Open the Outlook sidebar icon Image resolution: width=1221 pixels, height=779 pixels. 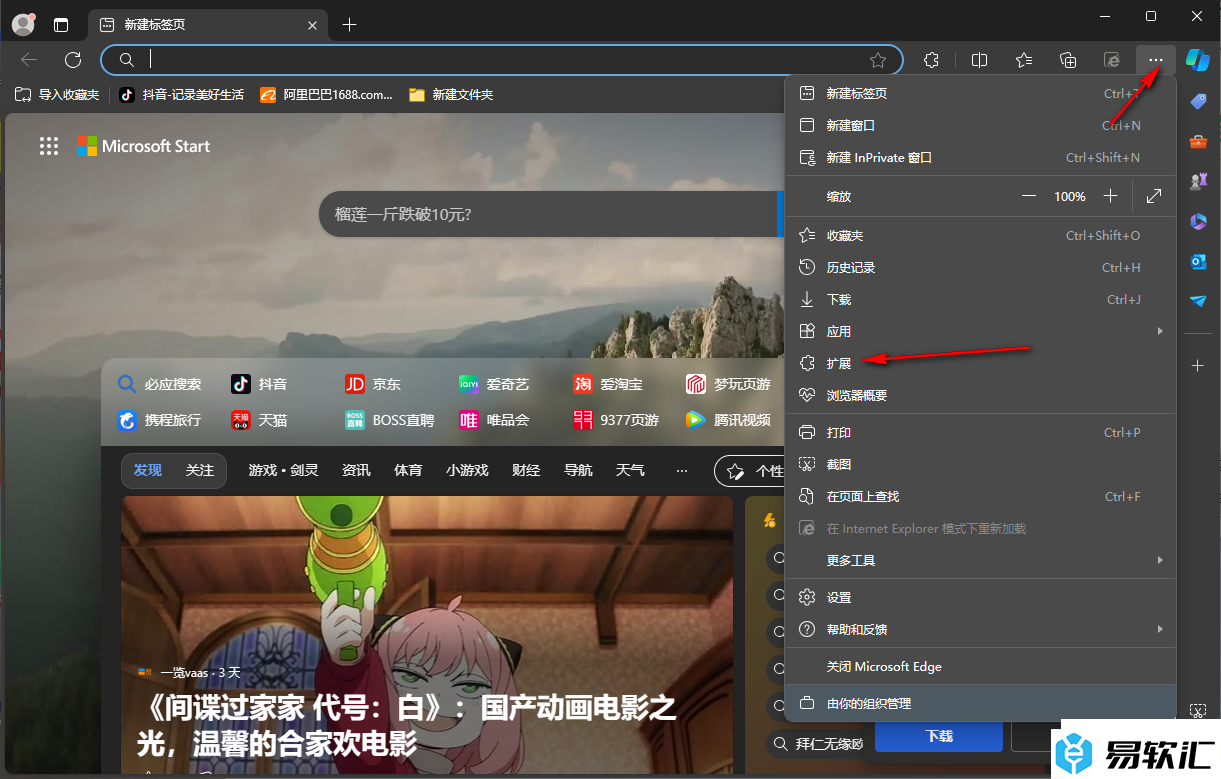point(1198,261)
